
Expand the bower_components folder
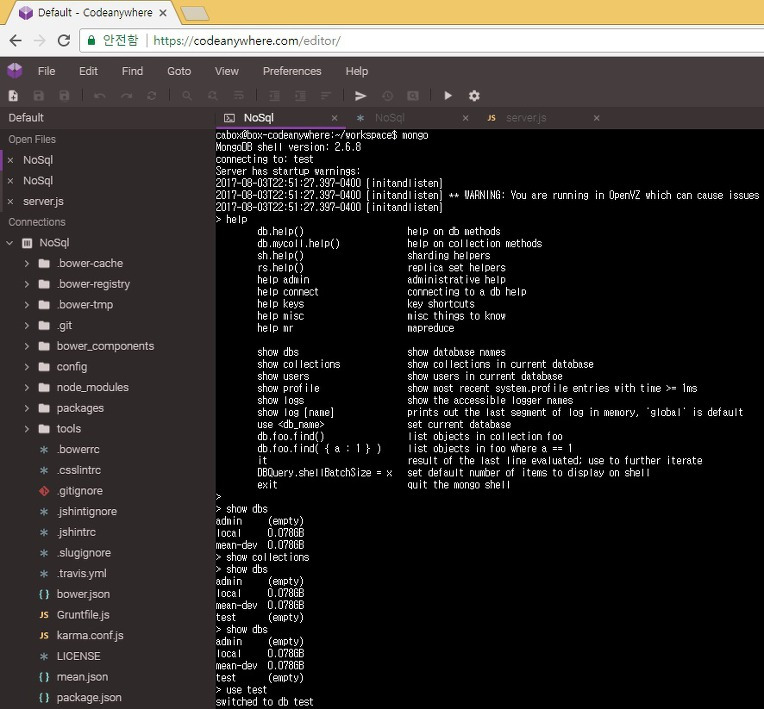click(x=27, y=346)
